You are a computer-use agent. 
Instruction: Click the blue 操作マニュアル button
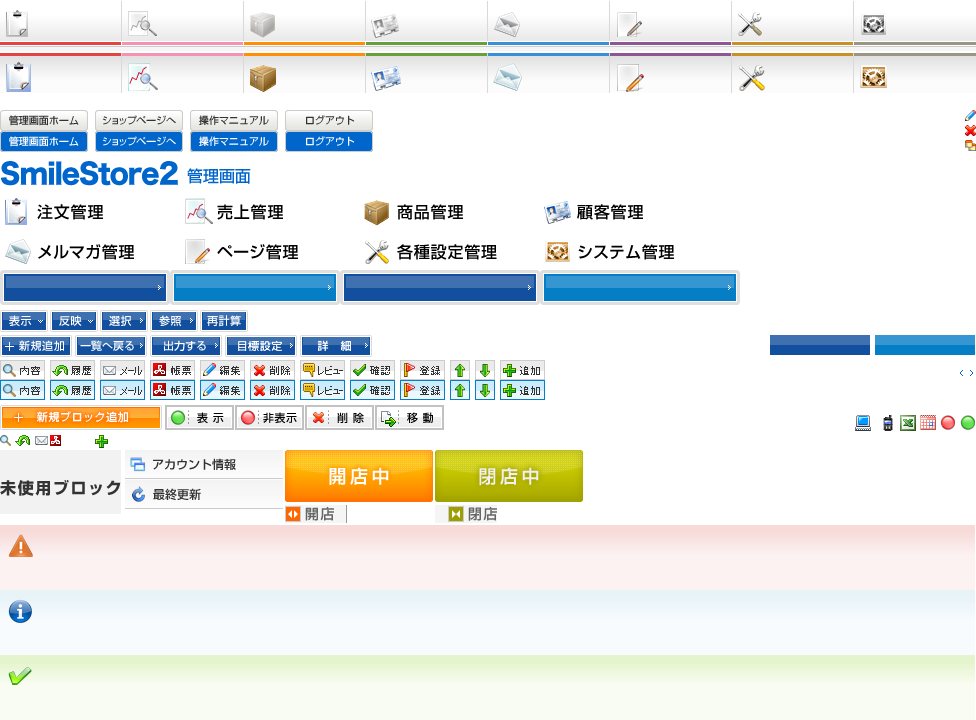pyautogui.click(x=234, y=141)
